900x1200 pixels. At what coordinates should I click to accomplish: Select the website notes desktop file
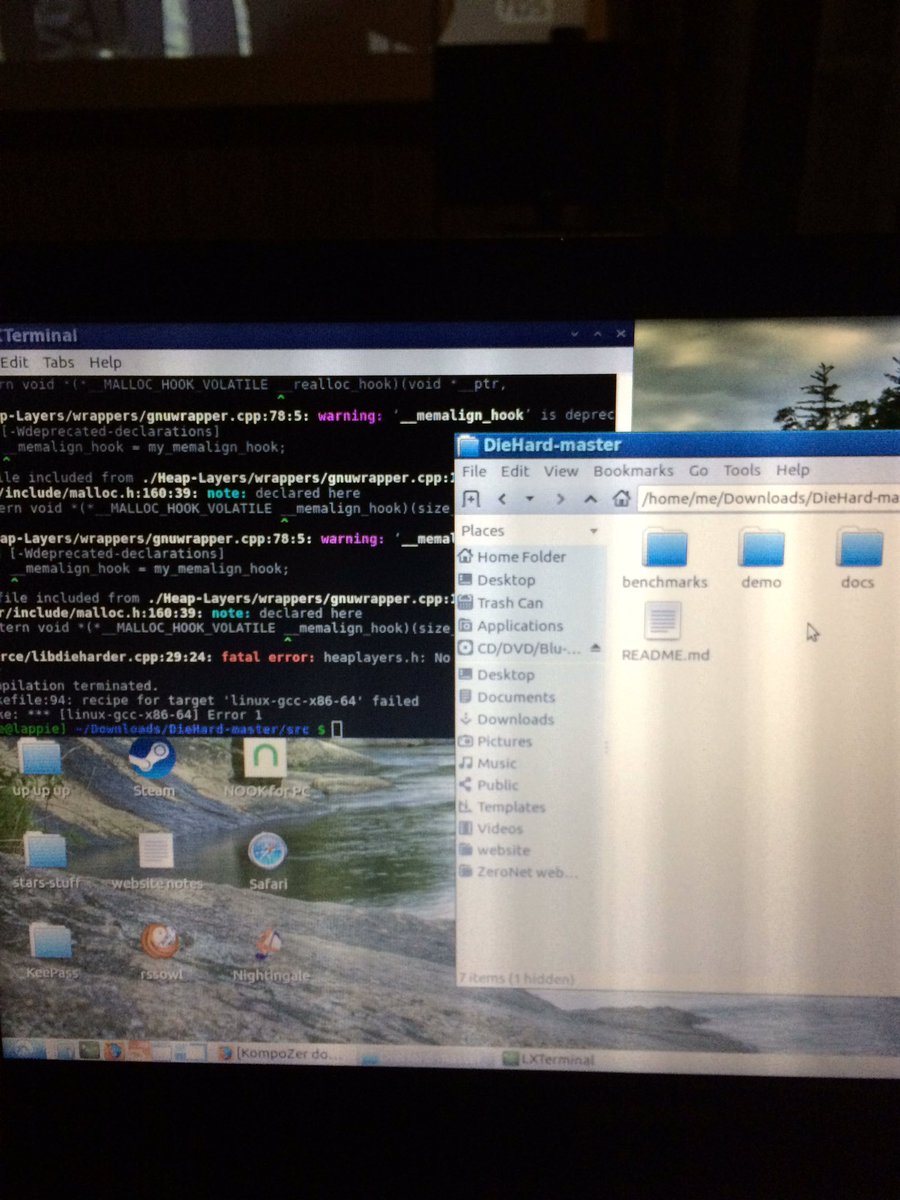[156, 861]
